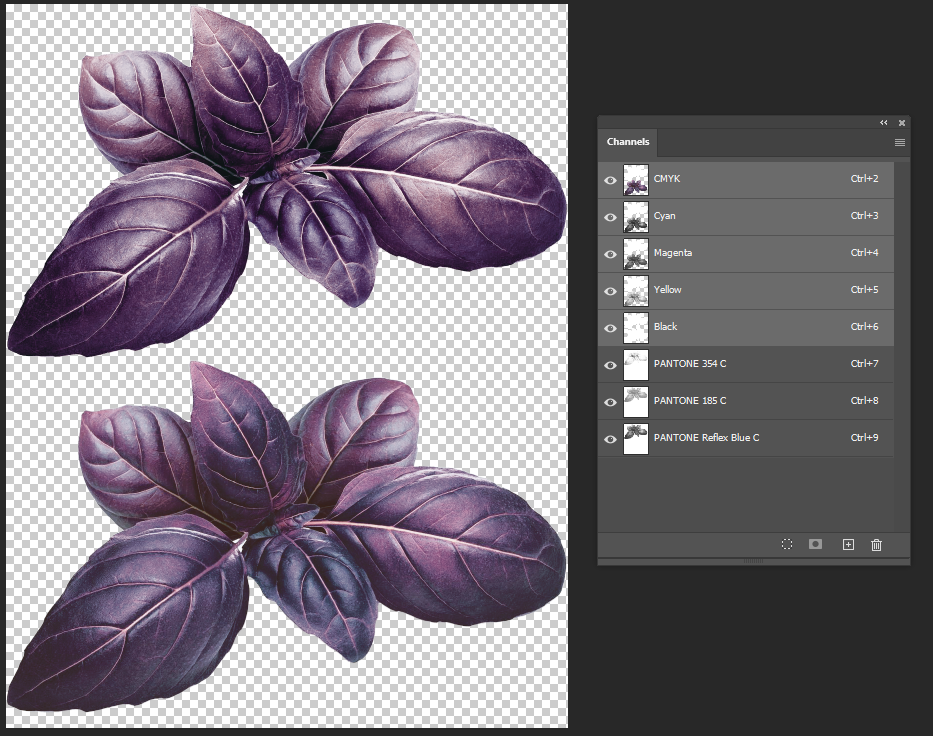Turn off PANTONE Reflex Blue C visibility
This screenshot has height=736, width=933.
610,439
